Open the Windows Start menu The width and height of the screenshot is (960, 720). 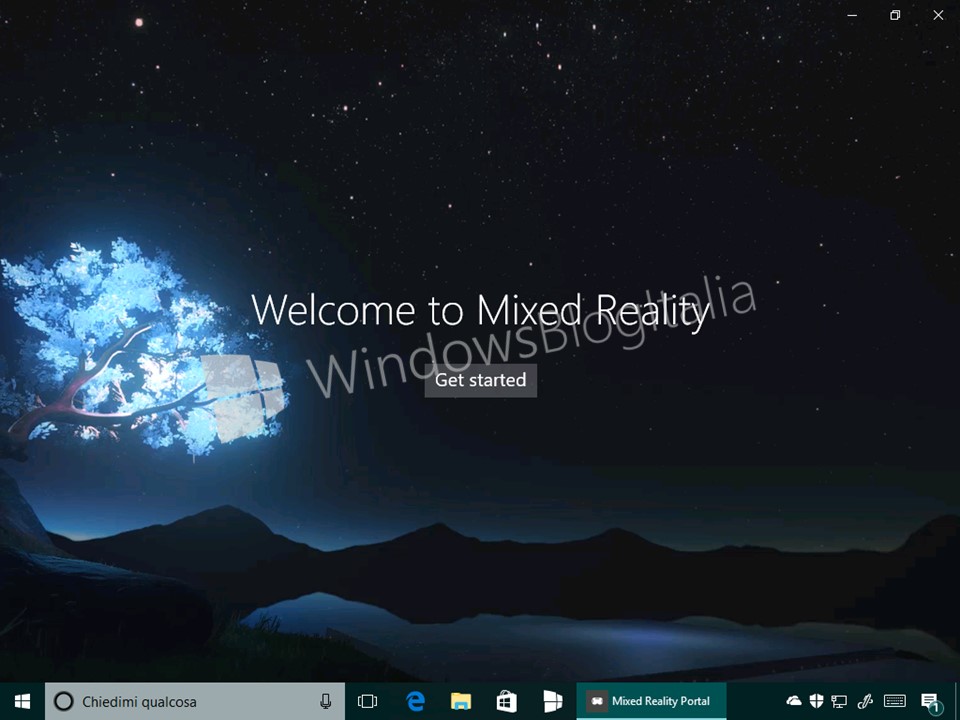pos(23,701)
